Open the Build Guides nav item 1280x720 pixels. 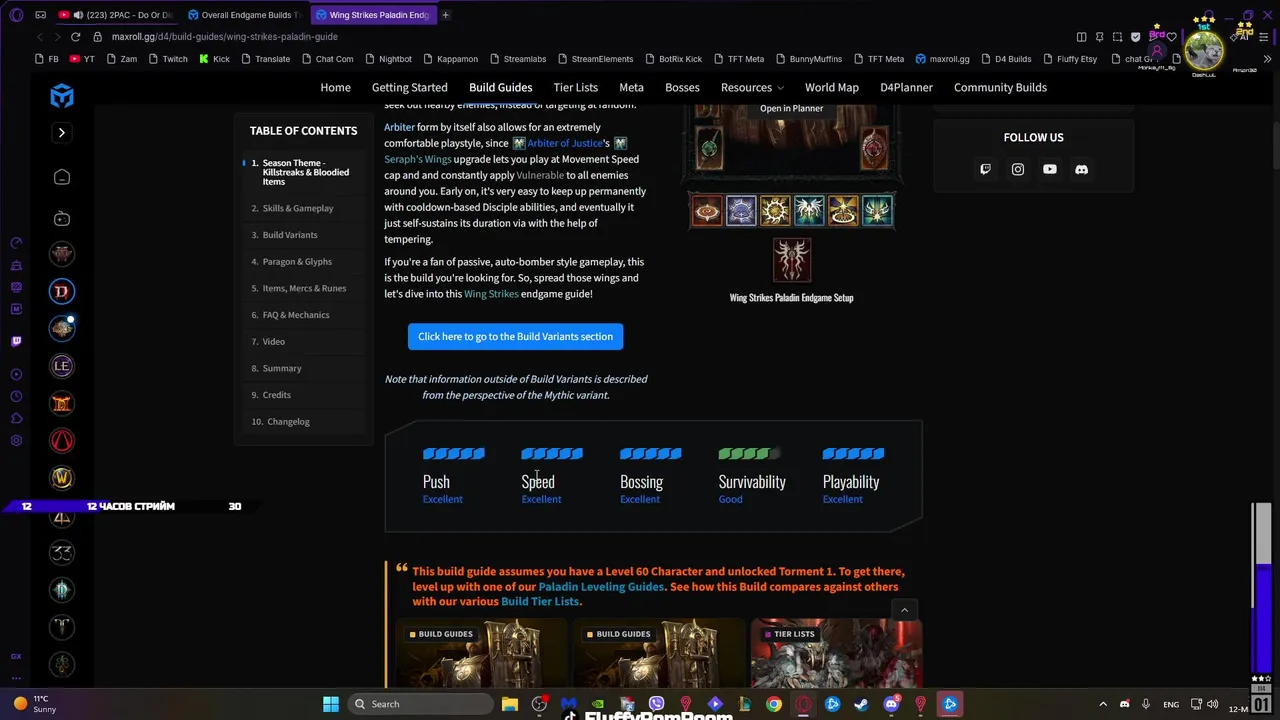click(500, 87)
